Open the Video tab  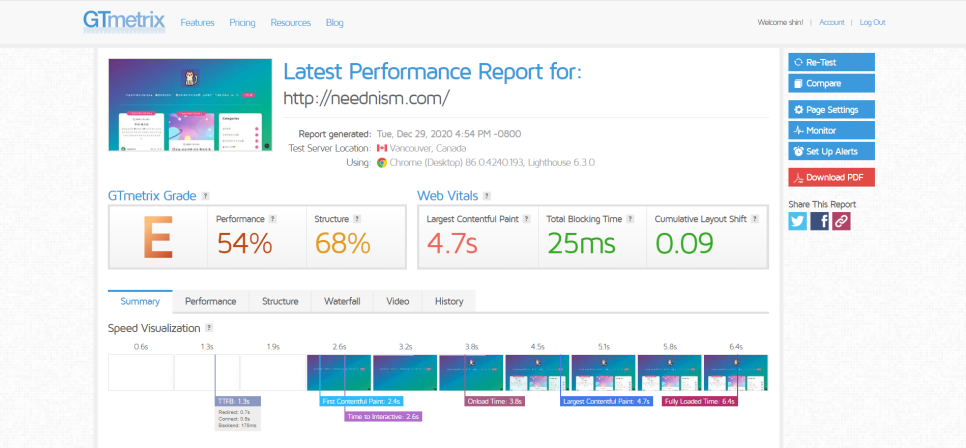click(398, 301)
